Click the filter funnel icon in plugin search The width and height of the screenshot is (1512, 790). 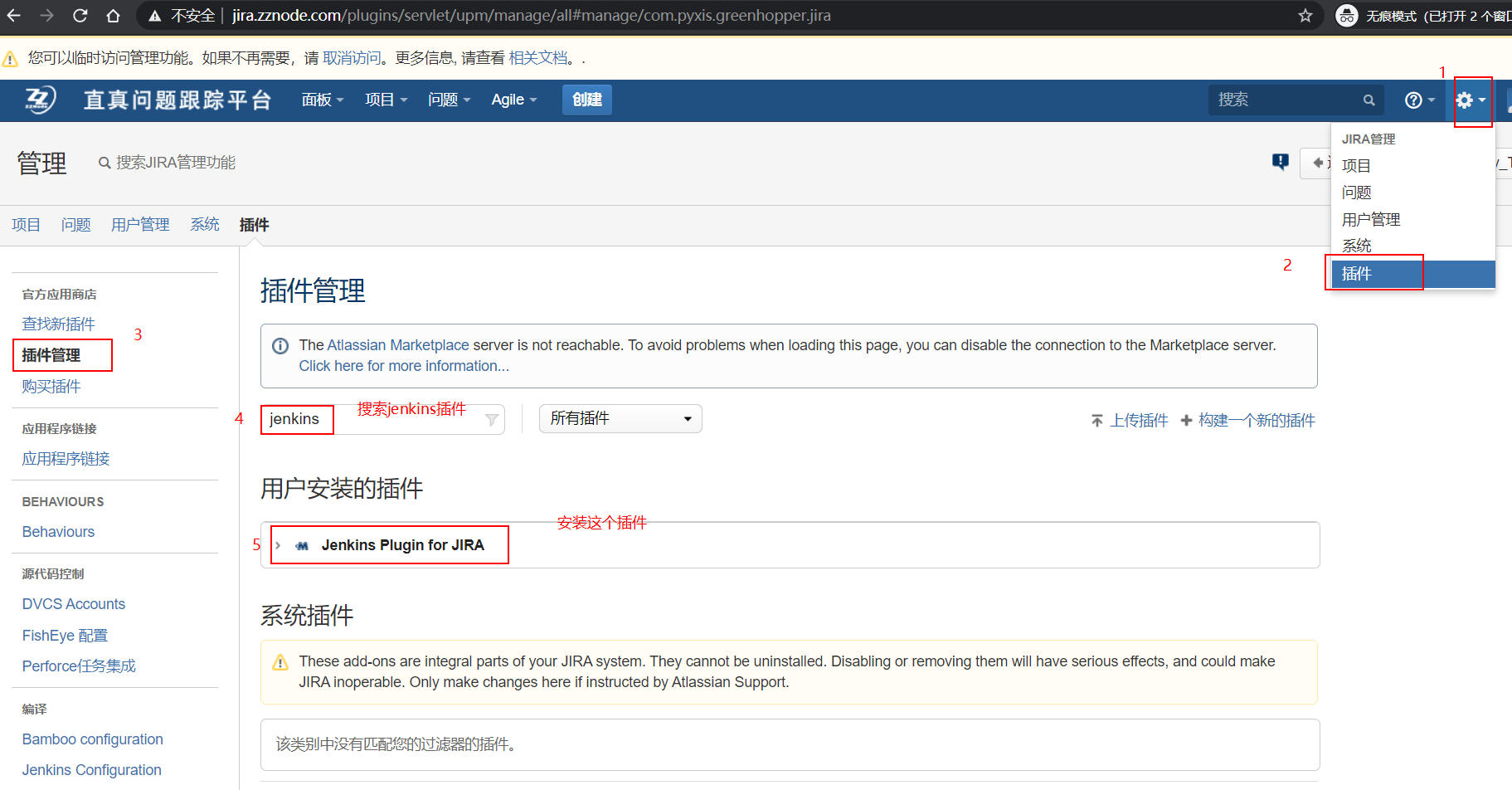(492, 420)
